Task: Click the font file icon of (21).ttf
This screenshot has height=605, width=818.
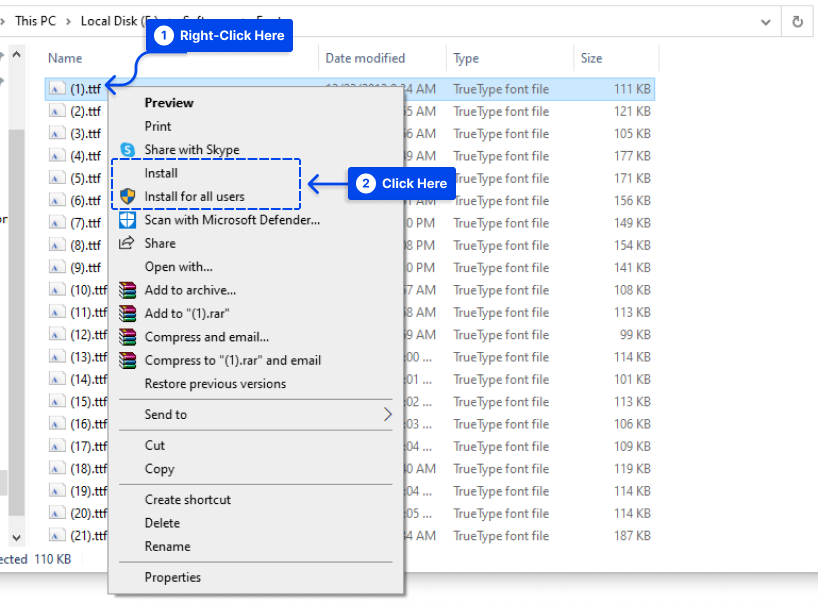Action: click(57, 536)
